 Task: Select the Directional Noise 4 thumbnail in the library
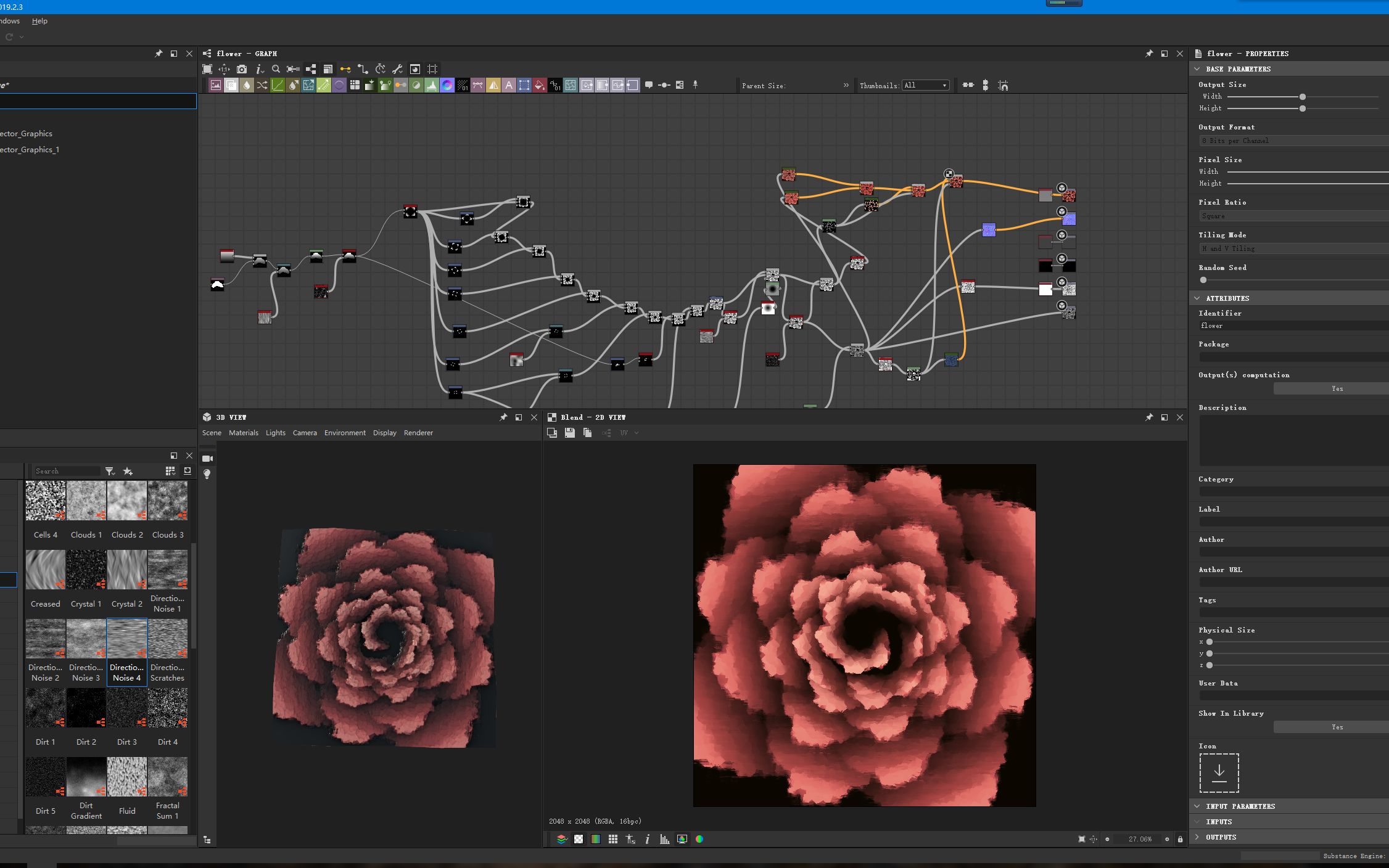127,638
